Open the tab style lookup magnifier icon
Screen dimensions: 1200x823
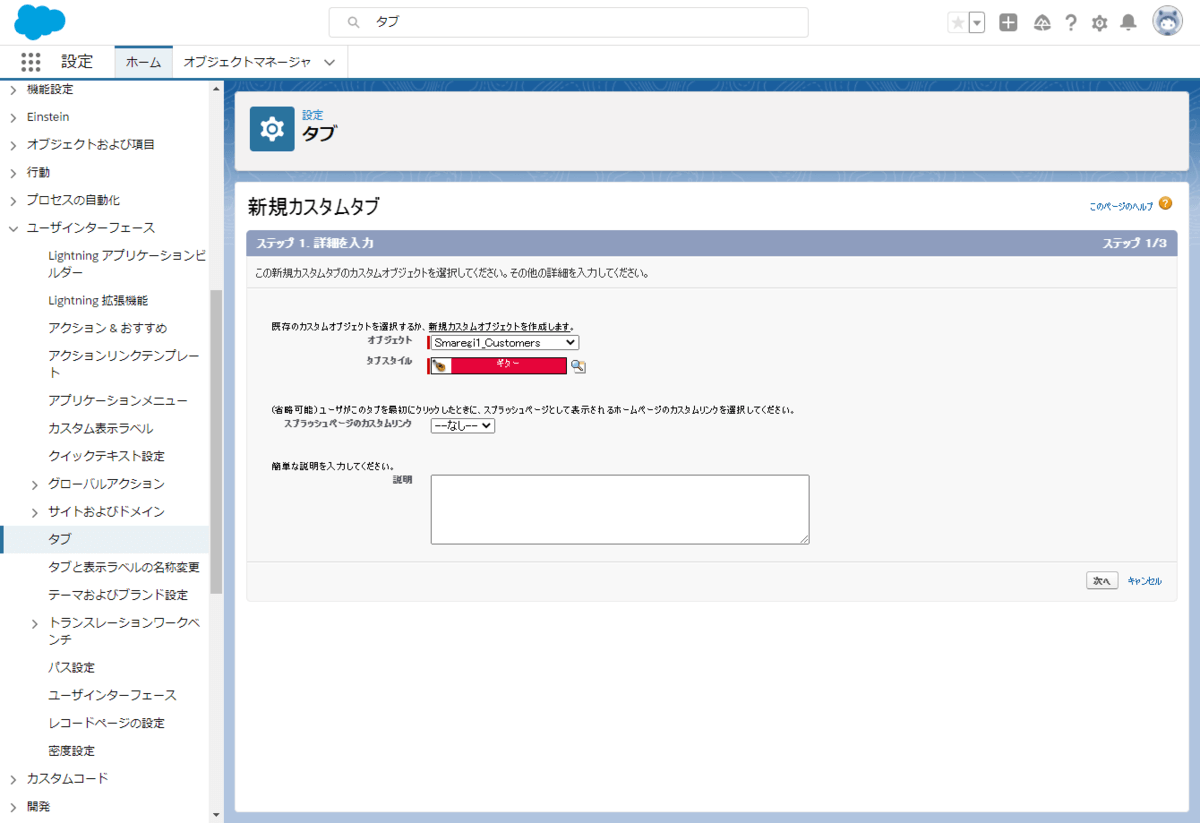point(578,366)
